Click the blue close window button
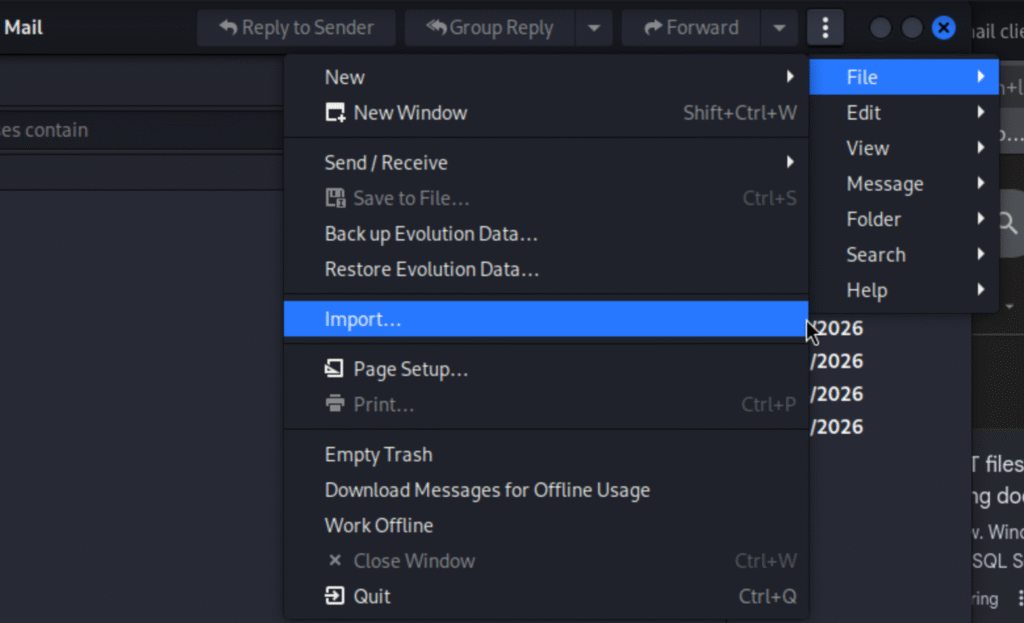 (943, 28)
